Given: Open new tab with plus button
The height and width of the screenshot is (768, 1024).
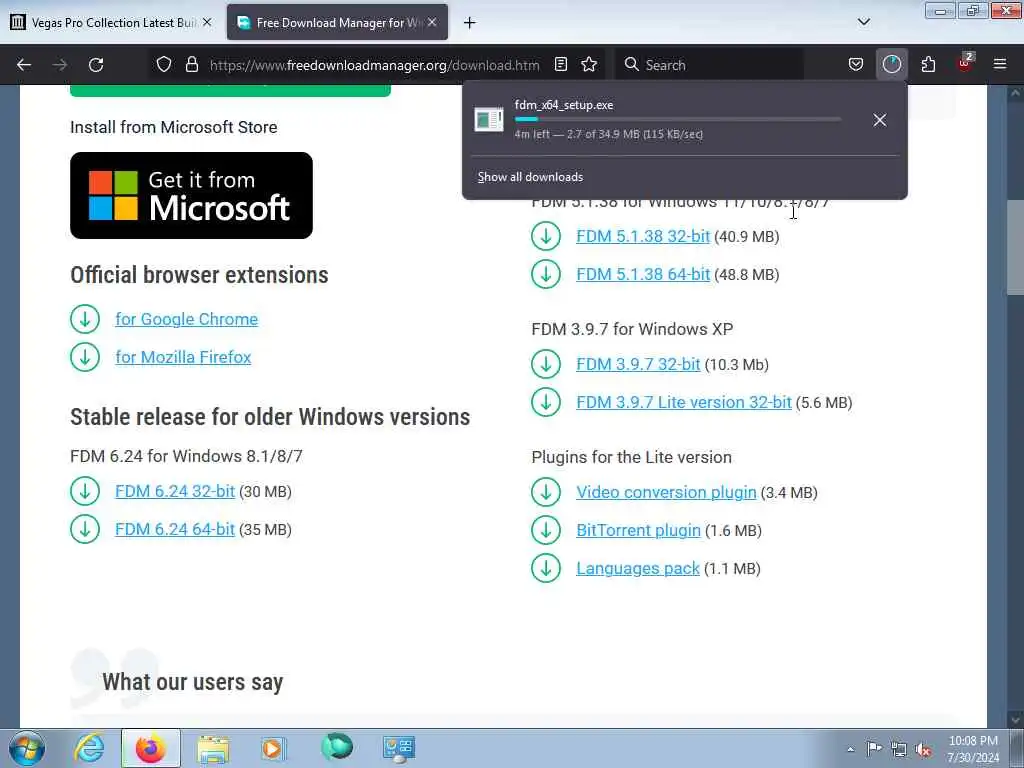Looking at the screenshot, I should tap(470, 23).
